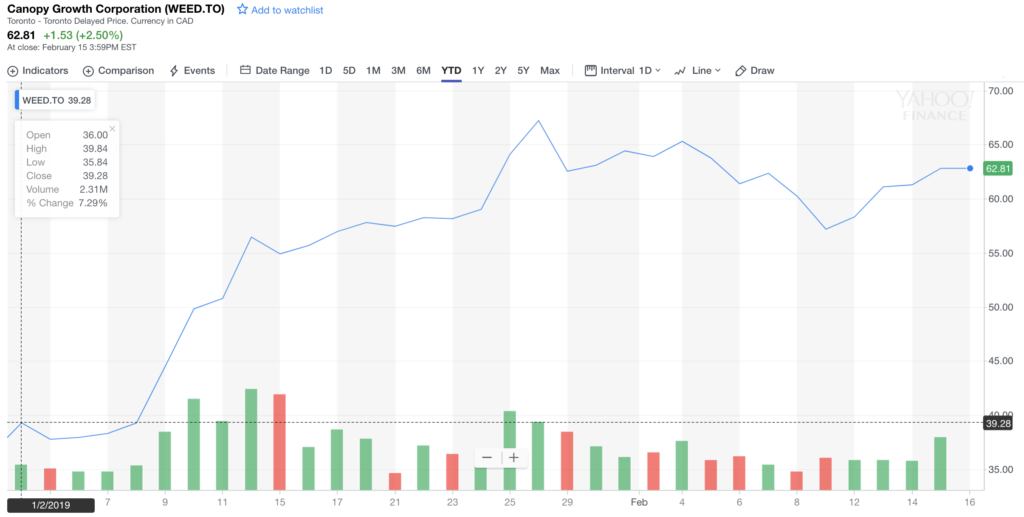Screen dimensions: 1024x517
Task: Click the green volume bar above 25
Action: tap(510, 450)
